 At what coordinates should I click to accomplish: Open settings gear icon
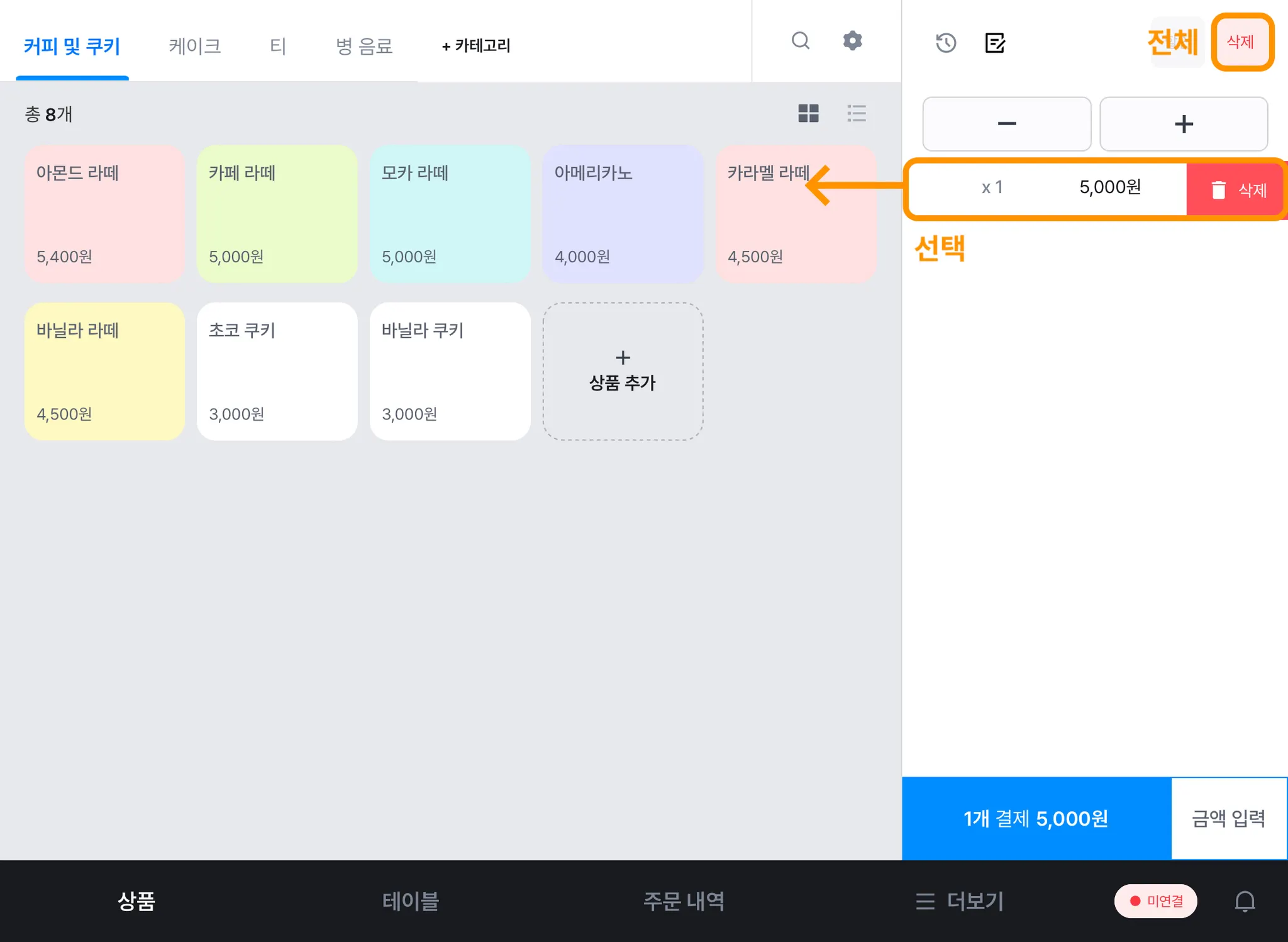852,42
